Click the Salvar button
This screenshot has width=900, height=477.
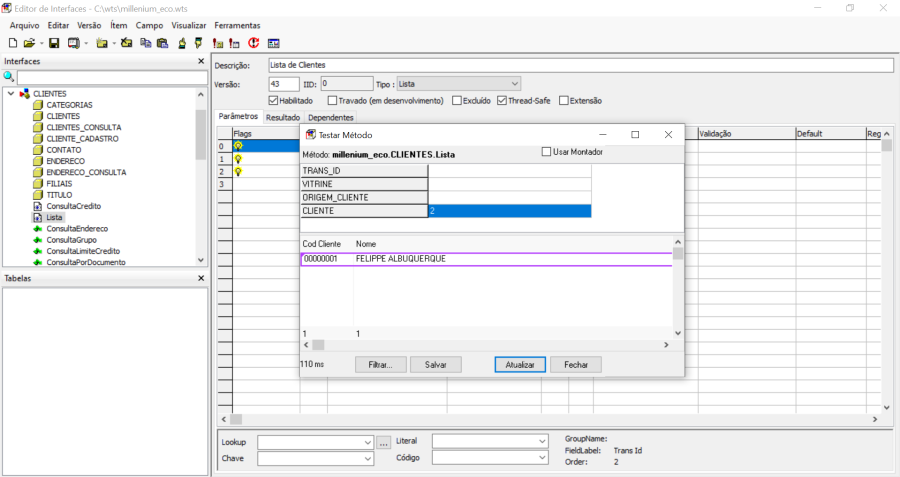[x=436, y=364]
